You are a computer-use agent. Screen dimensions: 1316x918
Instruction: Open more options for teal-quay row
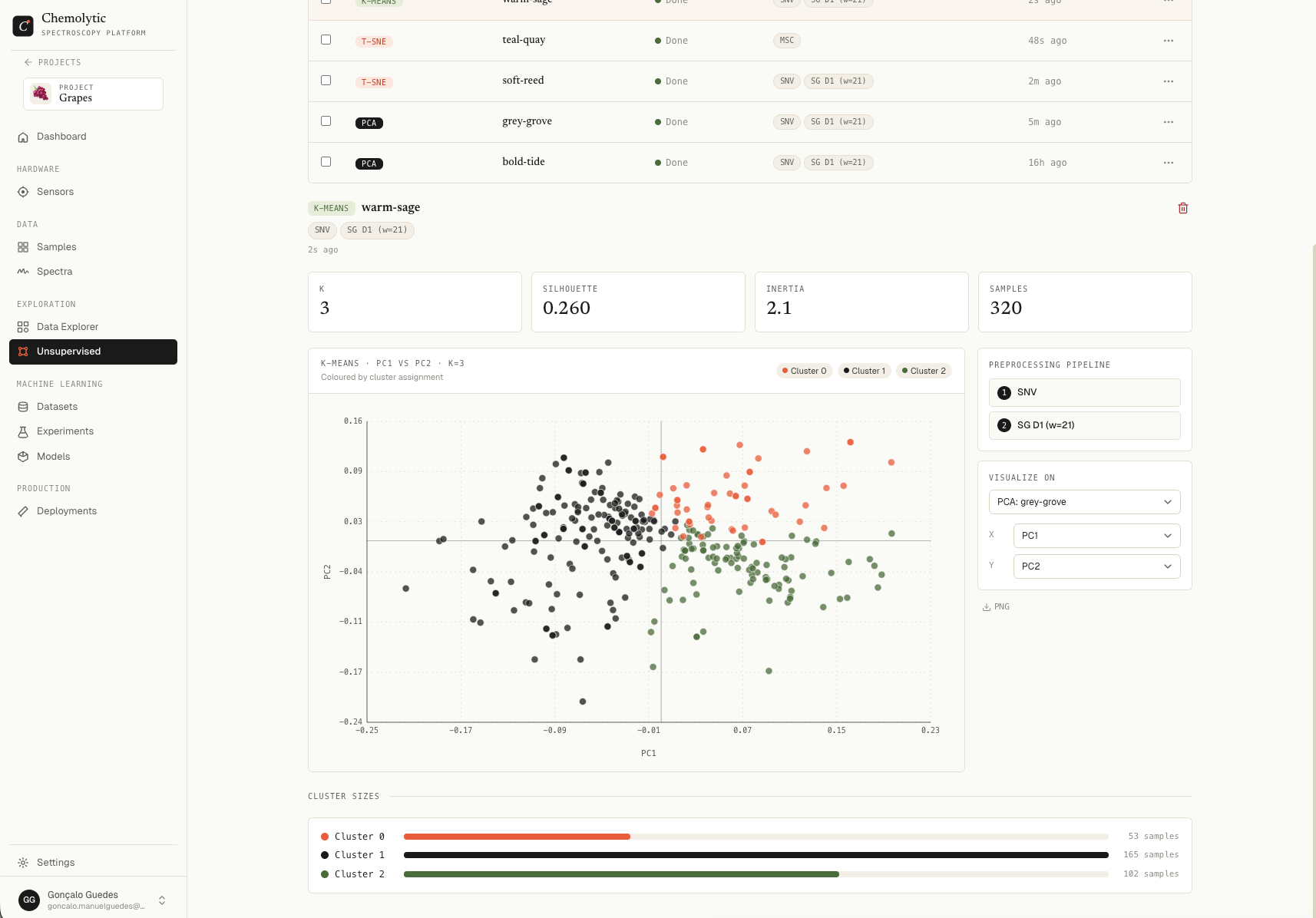pos(1169,41)
